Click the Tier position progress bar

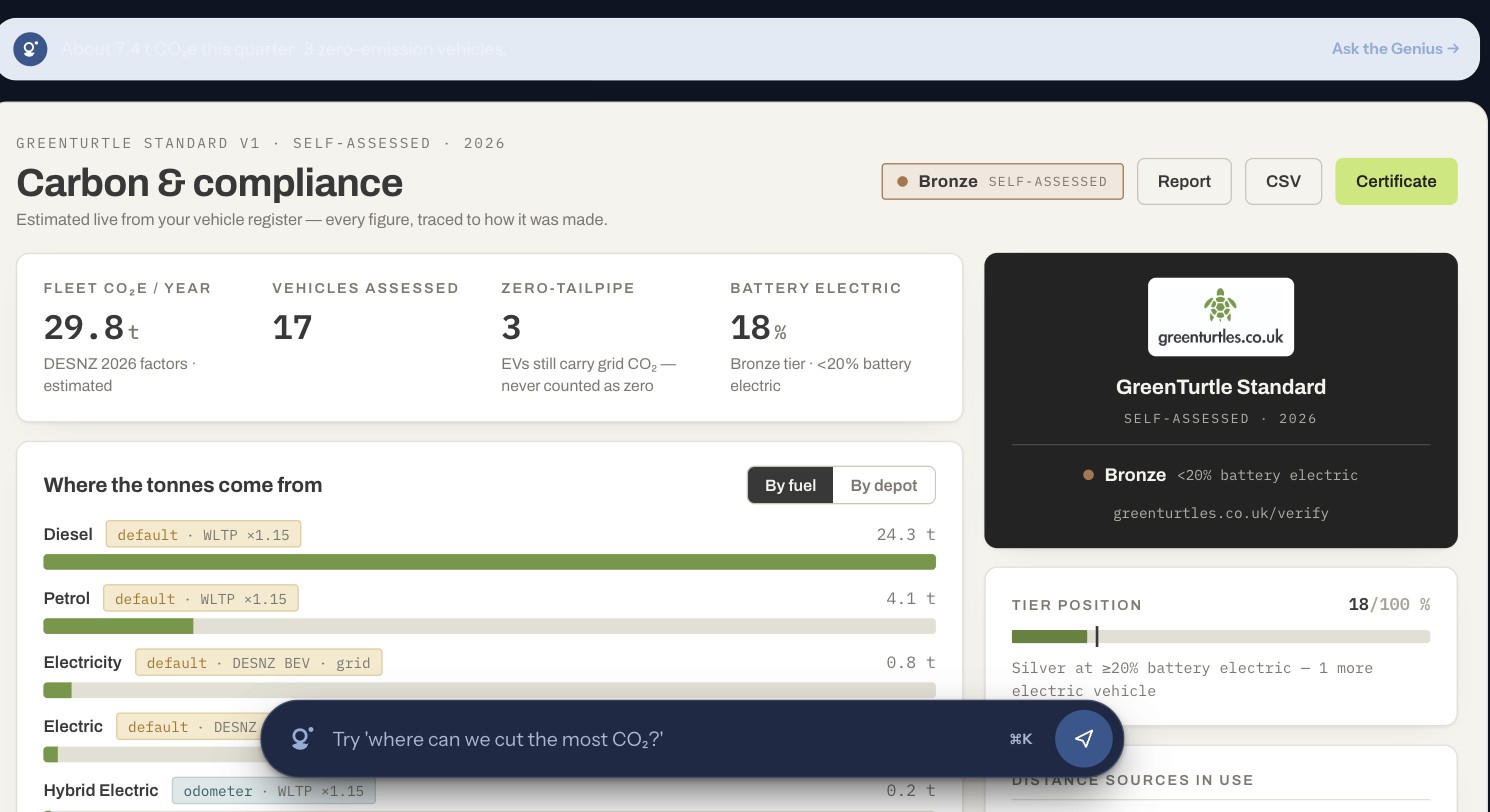(x=1220, y=636)
